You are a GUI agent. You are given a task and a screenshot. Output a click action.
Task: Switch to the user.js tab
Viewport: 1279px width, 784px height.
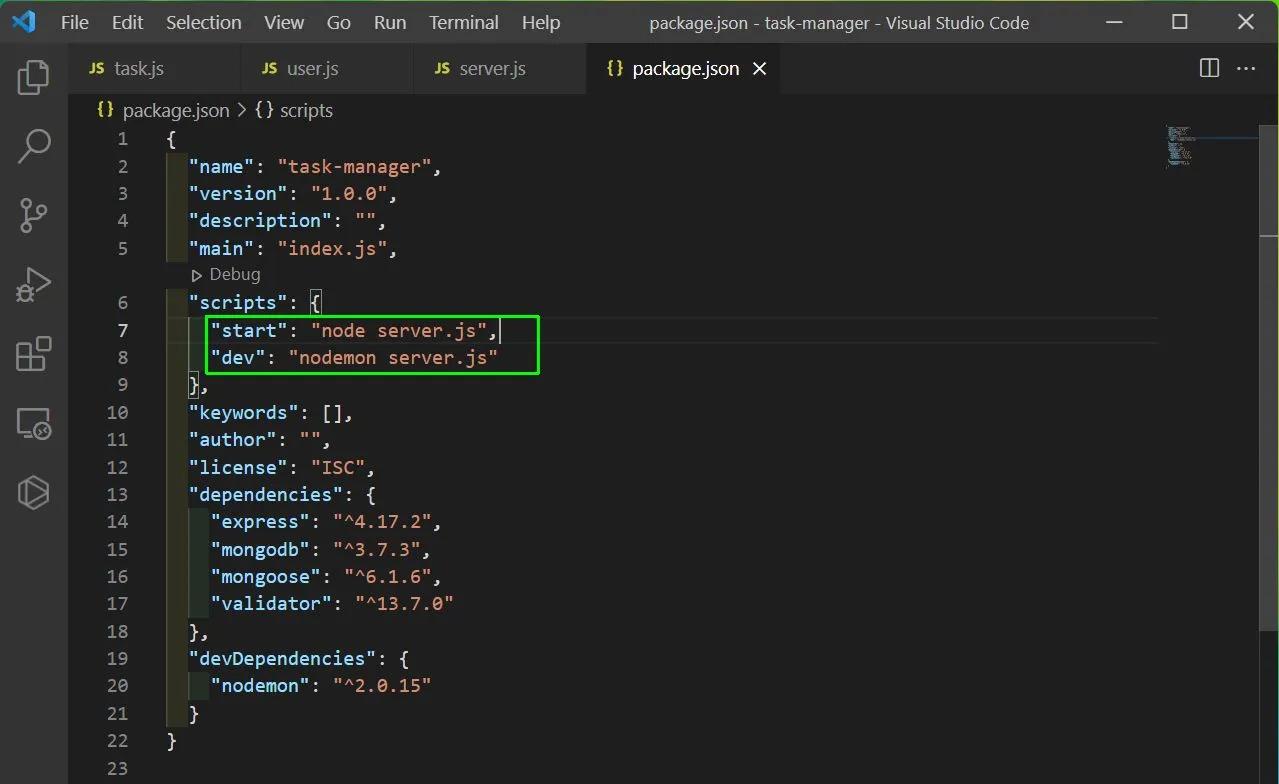(x=327, y=68)
